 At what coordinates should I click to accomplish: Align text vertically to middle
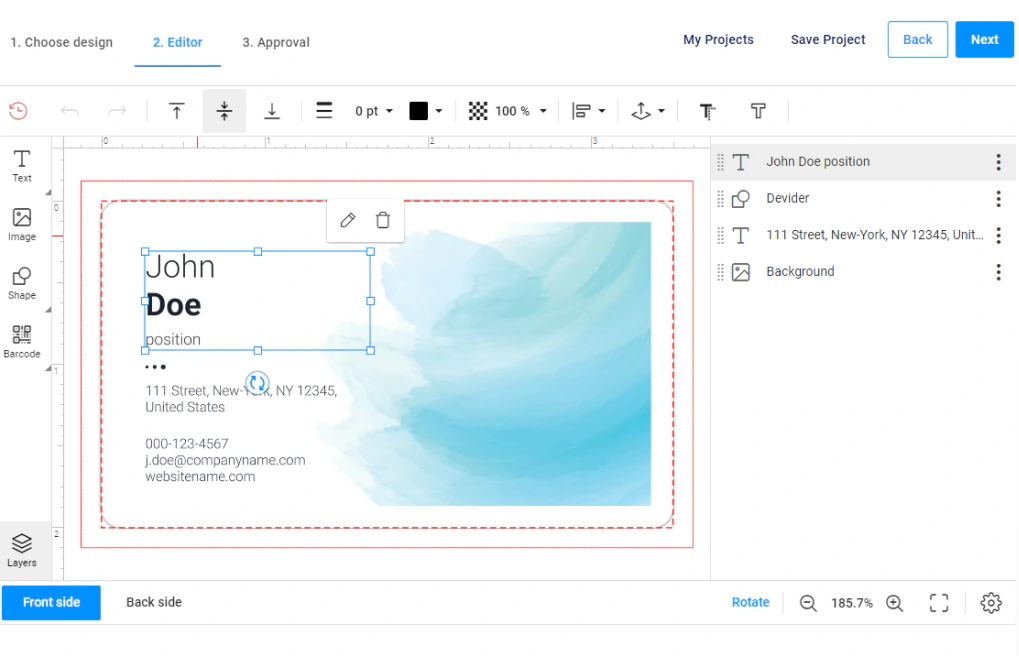(224, 111)
